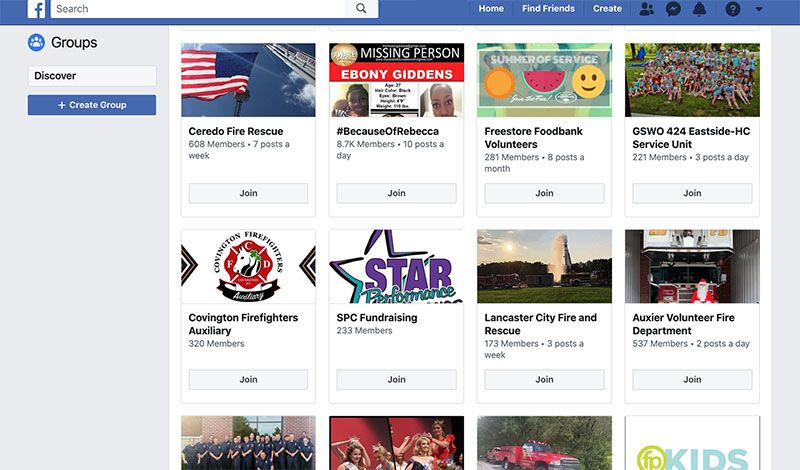The image size is (800, 470).
Task: Expand the account dropdown arrow
Action: pyautogui.click(x=759, y=9)
